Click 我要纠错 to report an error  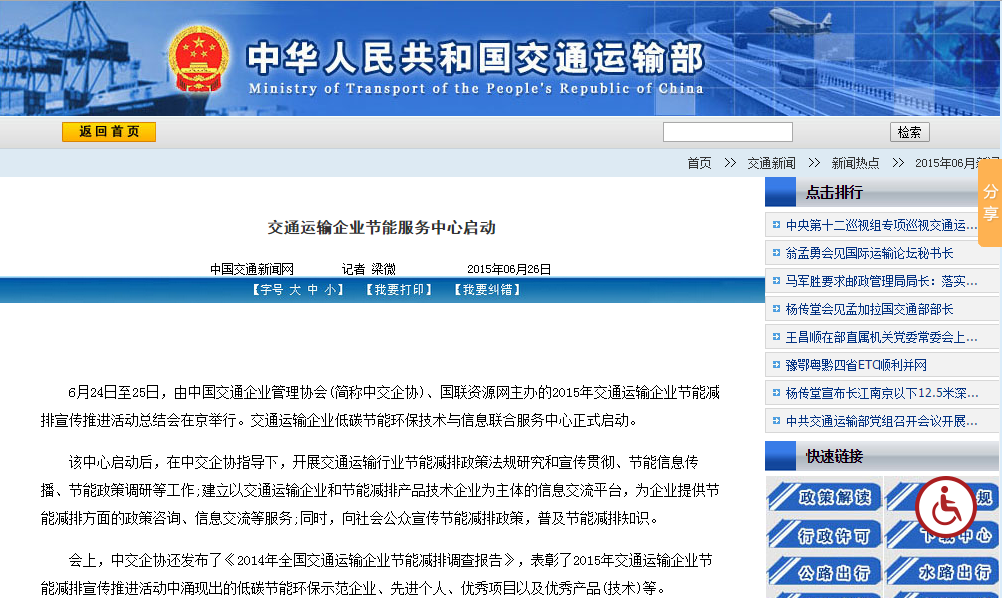point(488,290)
